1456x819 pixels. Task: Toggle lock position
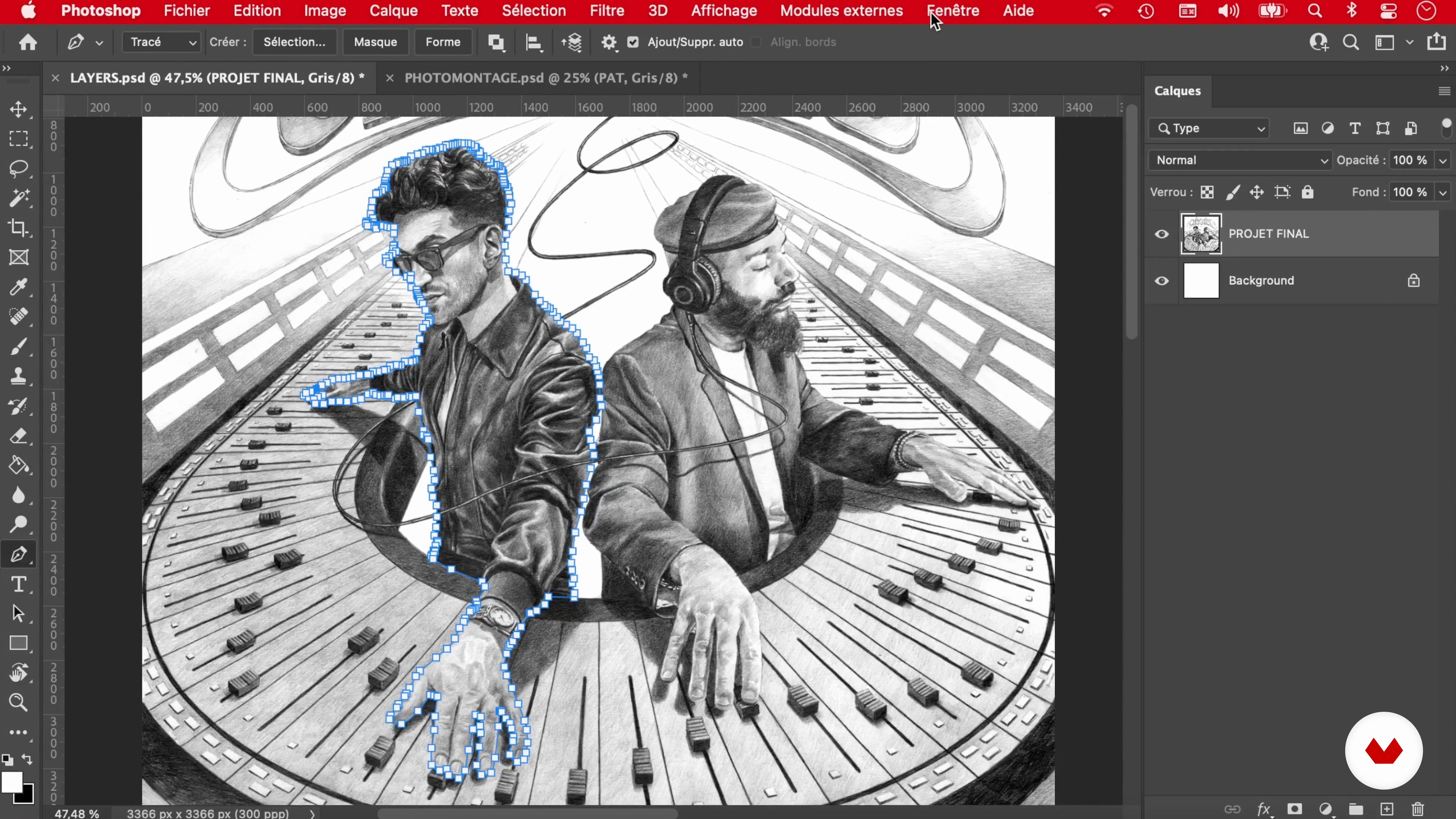click(1257, 193)
